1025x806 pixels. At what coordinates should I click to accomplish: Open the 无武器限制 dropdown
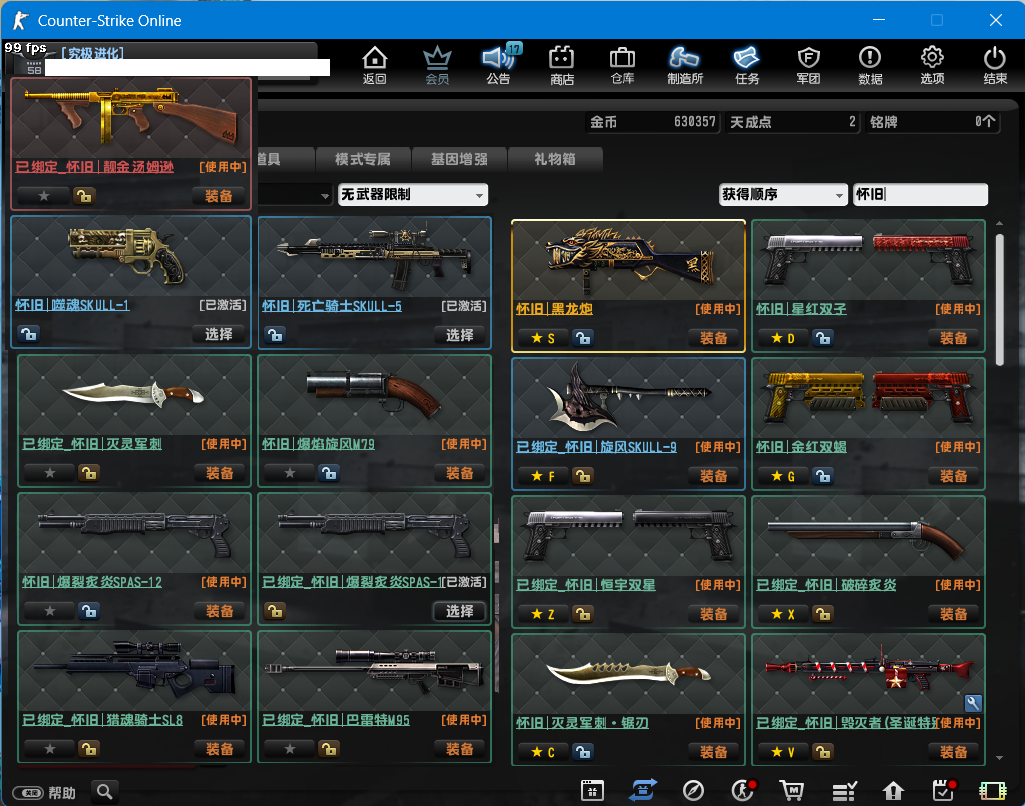click(412, 195)
